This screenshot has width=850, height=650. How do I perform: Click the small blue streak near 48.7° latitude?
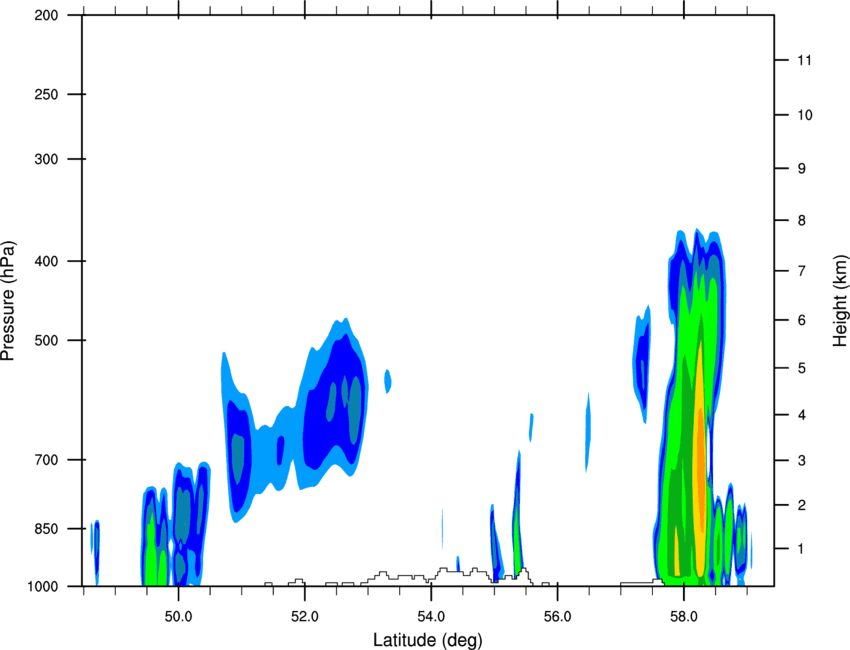coord(96,552)
